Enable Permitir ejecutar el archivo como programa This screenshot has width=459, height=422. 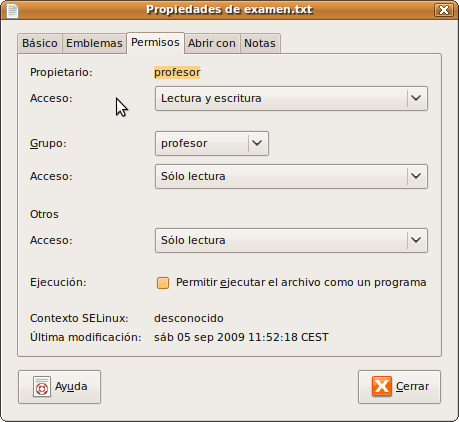coord(163,283)
